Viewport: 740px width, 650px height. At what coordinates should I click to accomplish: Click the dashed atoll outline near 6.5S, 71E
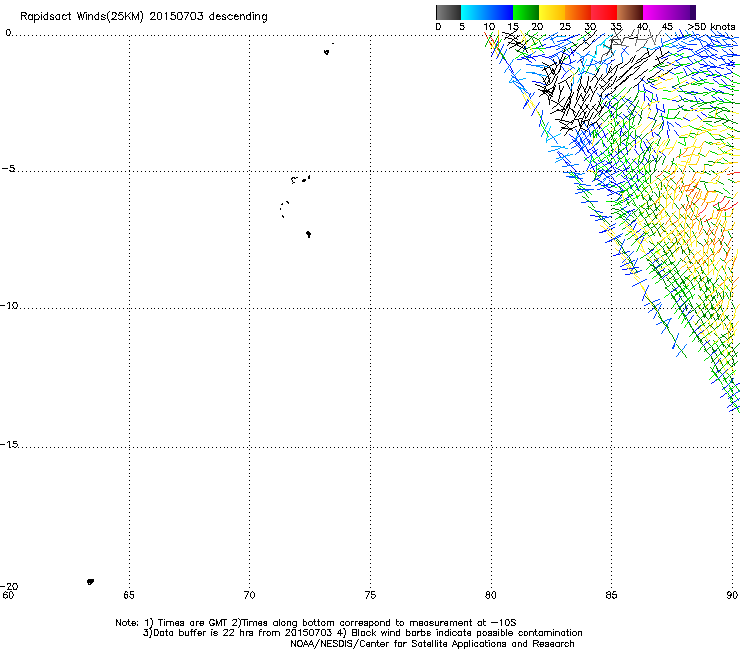(284, 209)
